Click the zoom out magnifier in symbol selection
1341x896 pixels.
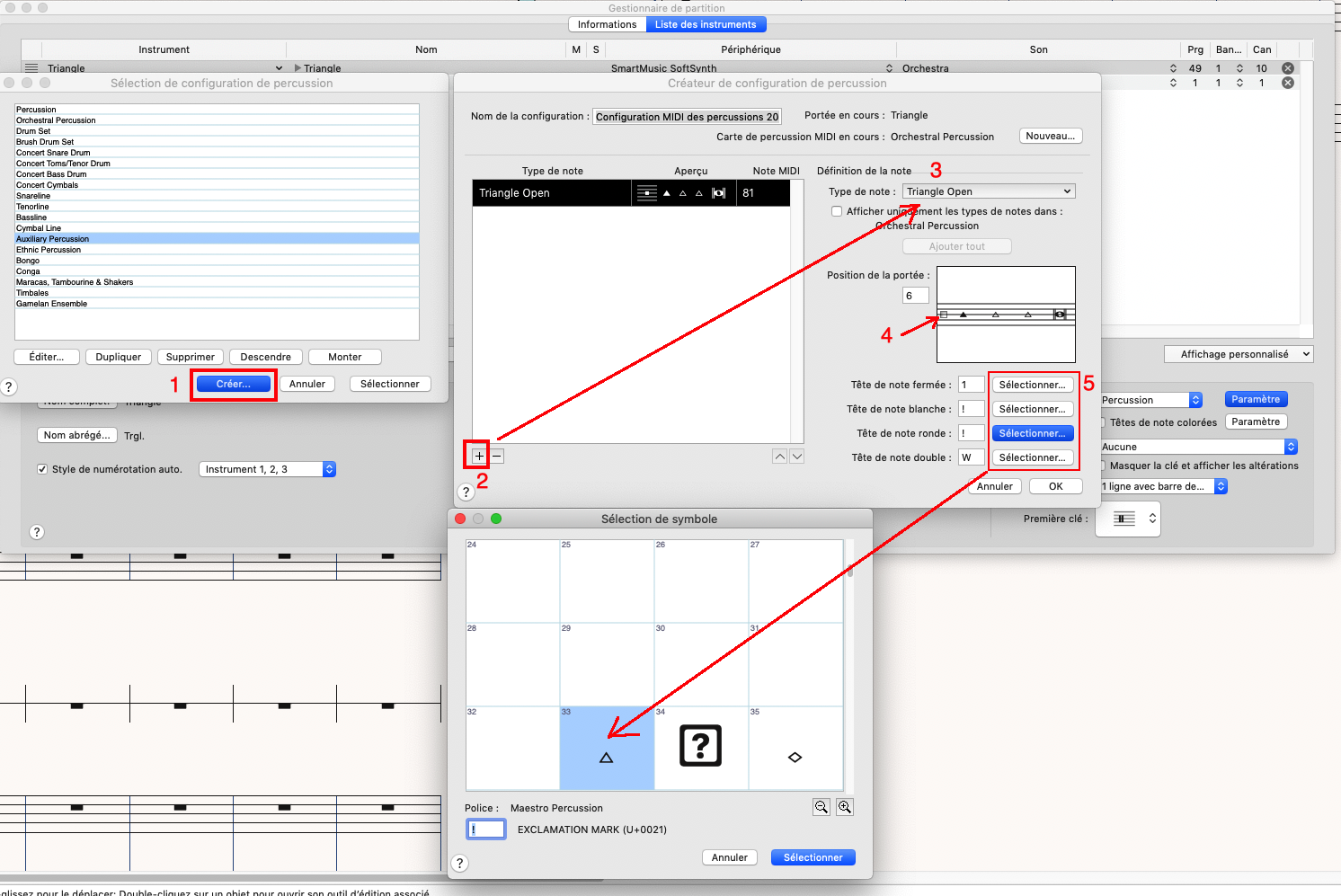coord(821,807)
